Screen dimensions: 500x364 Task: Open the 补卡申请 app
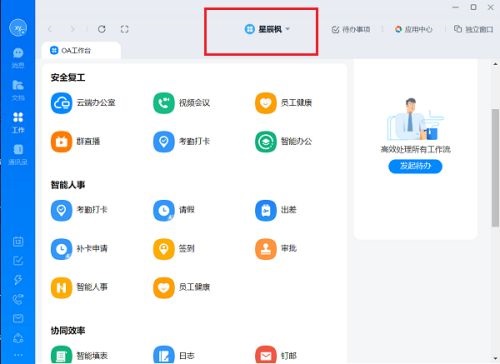click(x=79, y=249)
